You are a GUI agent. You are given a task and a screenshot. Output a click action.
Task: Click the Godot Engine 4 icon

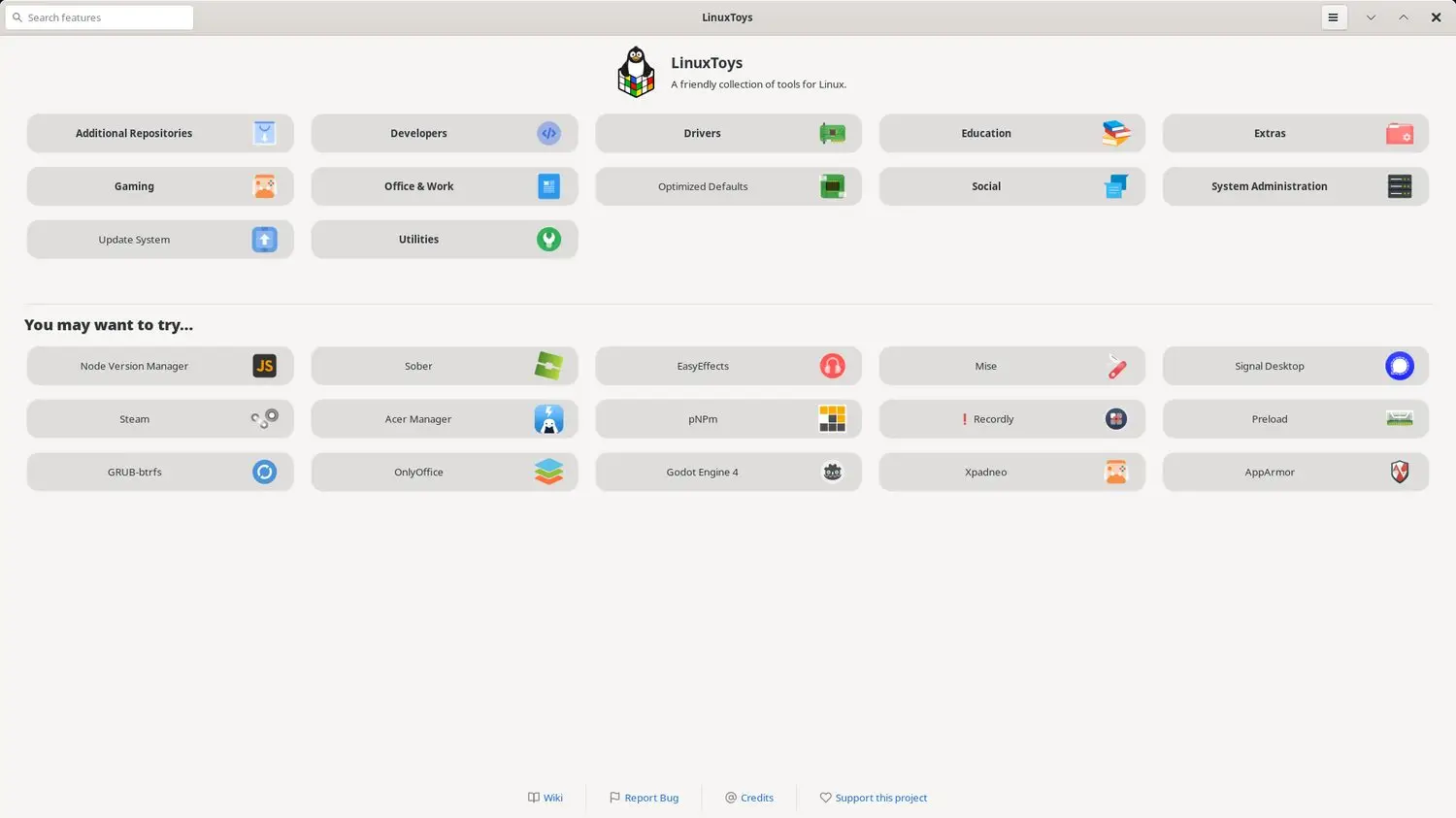click(832, 473)
